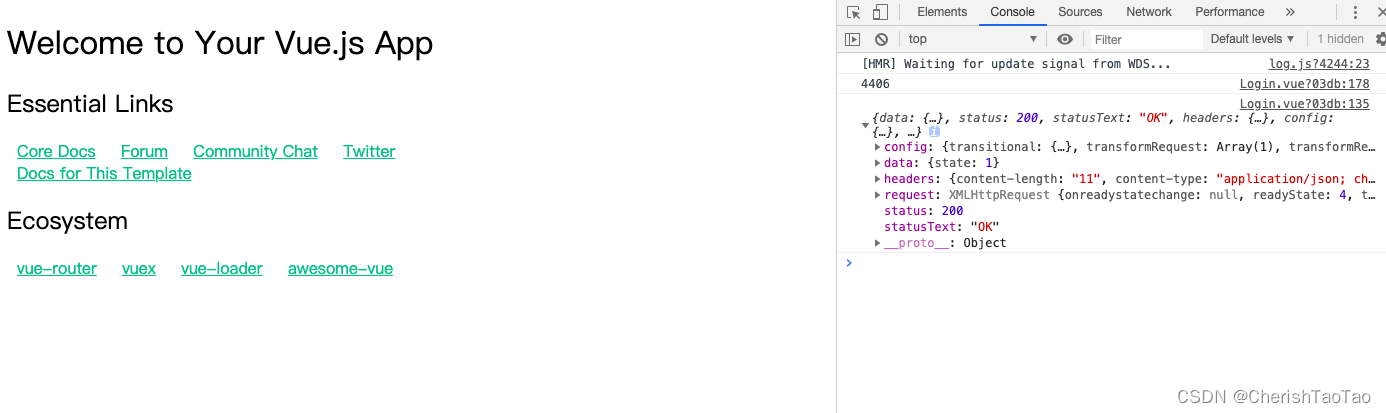This screenshot has width=1386, height=413.
Task: Open the Login.vue?03db:178 source link
Action: (x=1305, y=84)
